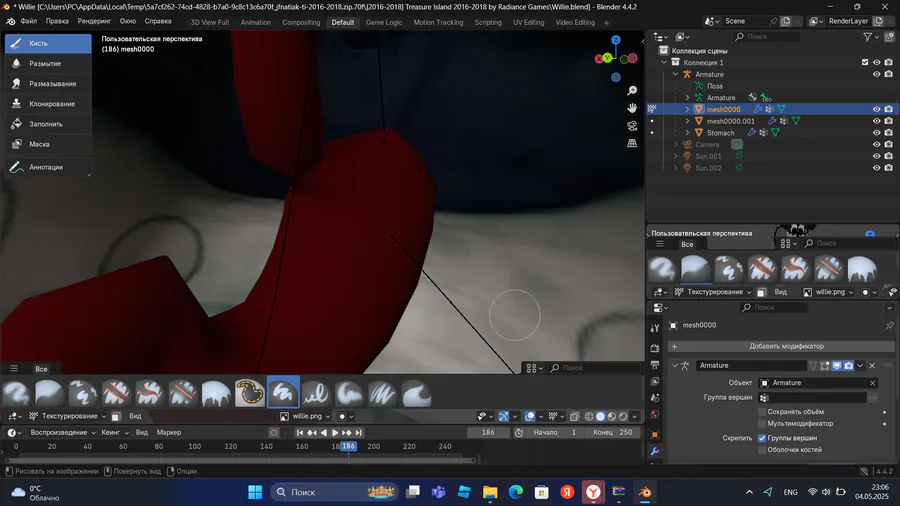Image resolution: width=900 pixels, height=506 pixels.
Task: Remove the Armature modifier
Action: [x=872, y=365]
